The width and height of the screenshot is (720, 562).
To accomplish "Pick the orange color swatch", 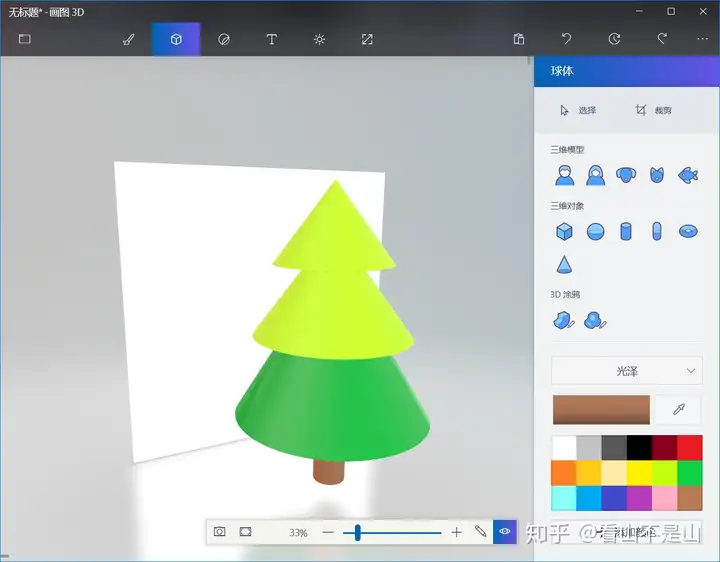I will coord(564,473).
